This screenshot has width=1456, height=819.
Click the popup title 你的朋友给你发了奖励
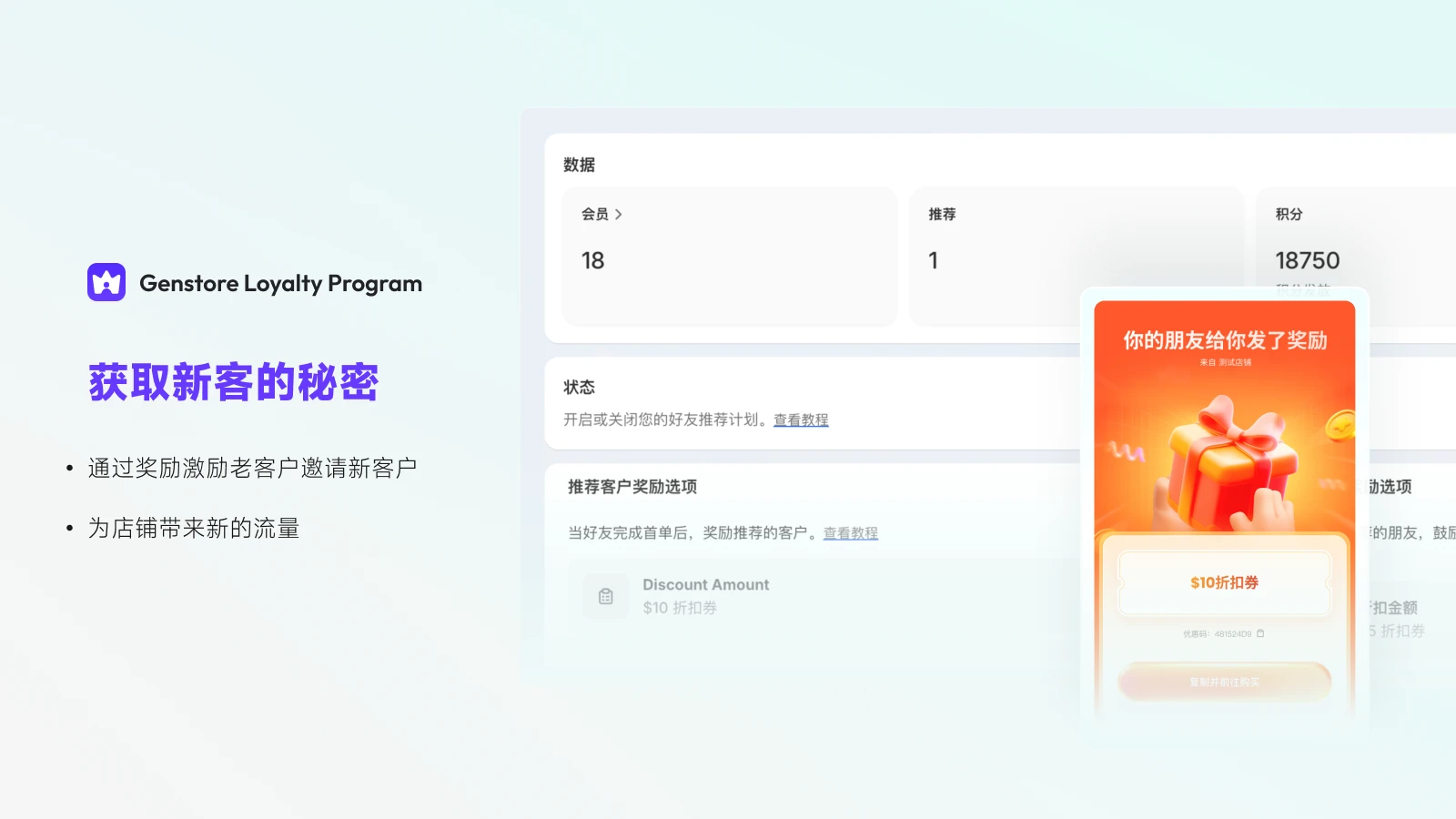[1225, 340]
